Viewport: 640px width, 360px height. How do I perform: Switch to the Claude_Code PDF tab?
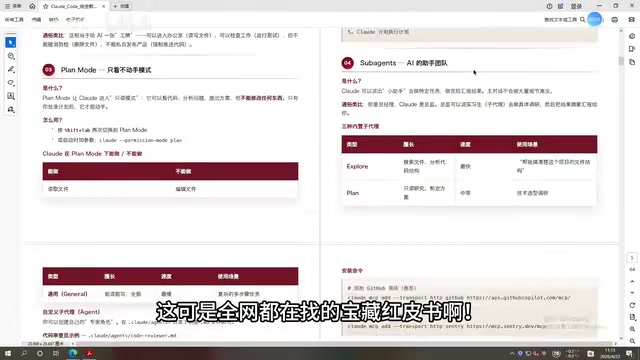coord(73,7)
